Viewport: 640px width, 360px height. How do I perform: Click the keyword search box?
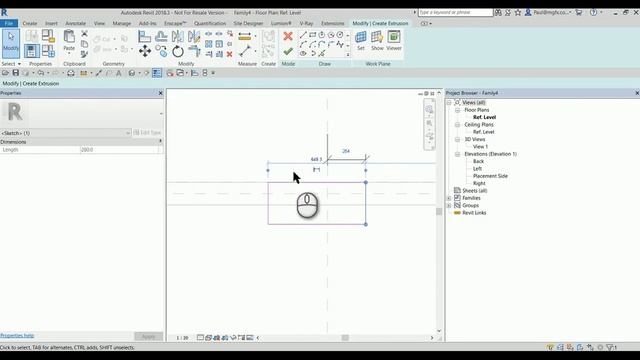[456, 13]
